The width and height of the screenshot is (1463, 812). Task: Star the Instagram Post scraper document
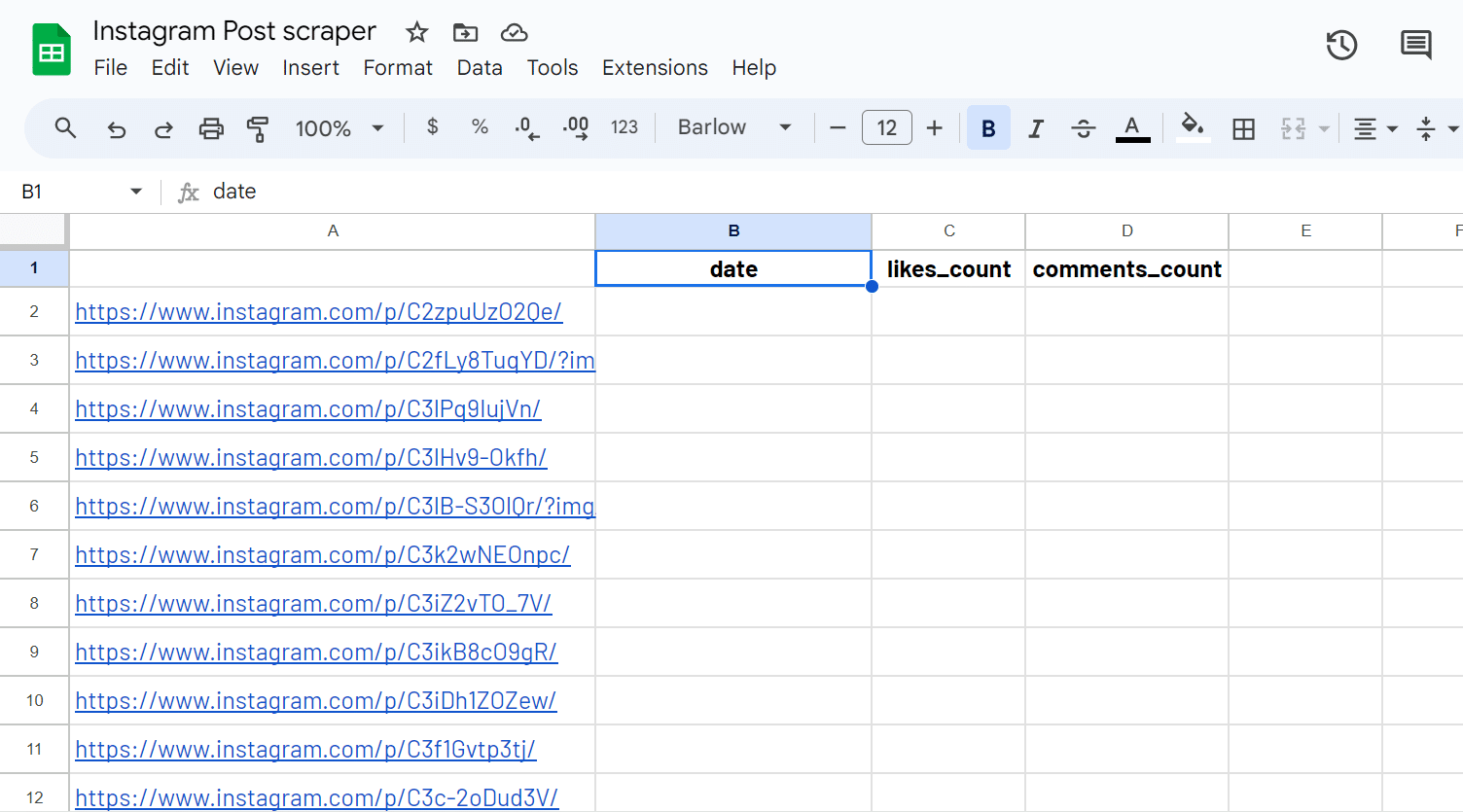[x=417, y=32]
